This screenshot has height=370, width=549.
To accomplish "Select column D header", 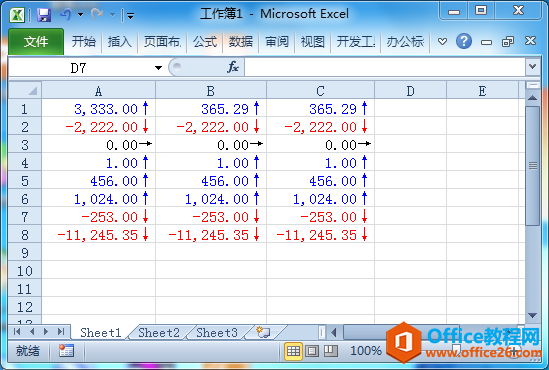I will tap(410, 91).
